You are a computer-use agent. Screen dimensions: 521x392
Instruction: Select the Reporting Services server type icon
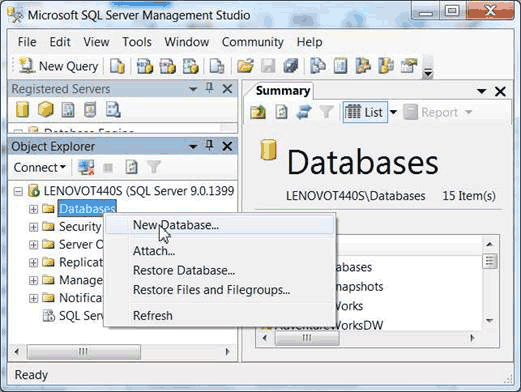[x=68, y=110]
